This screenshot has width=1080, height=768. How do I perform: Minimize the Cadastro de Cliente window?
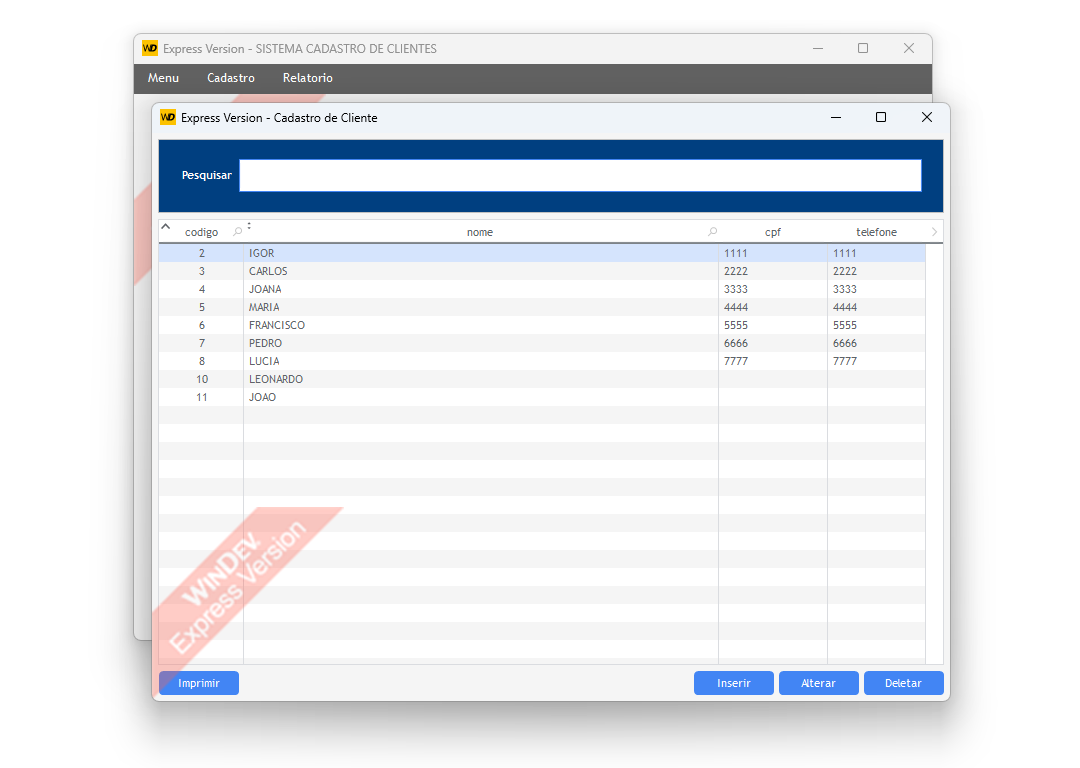coord(836,118)
